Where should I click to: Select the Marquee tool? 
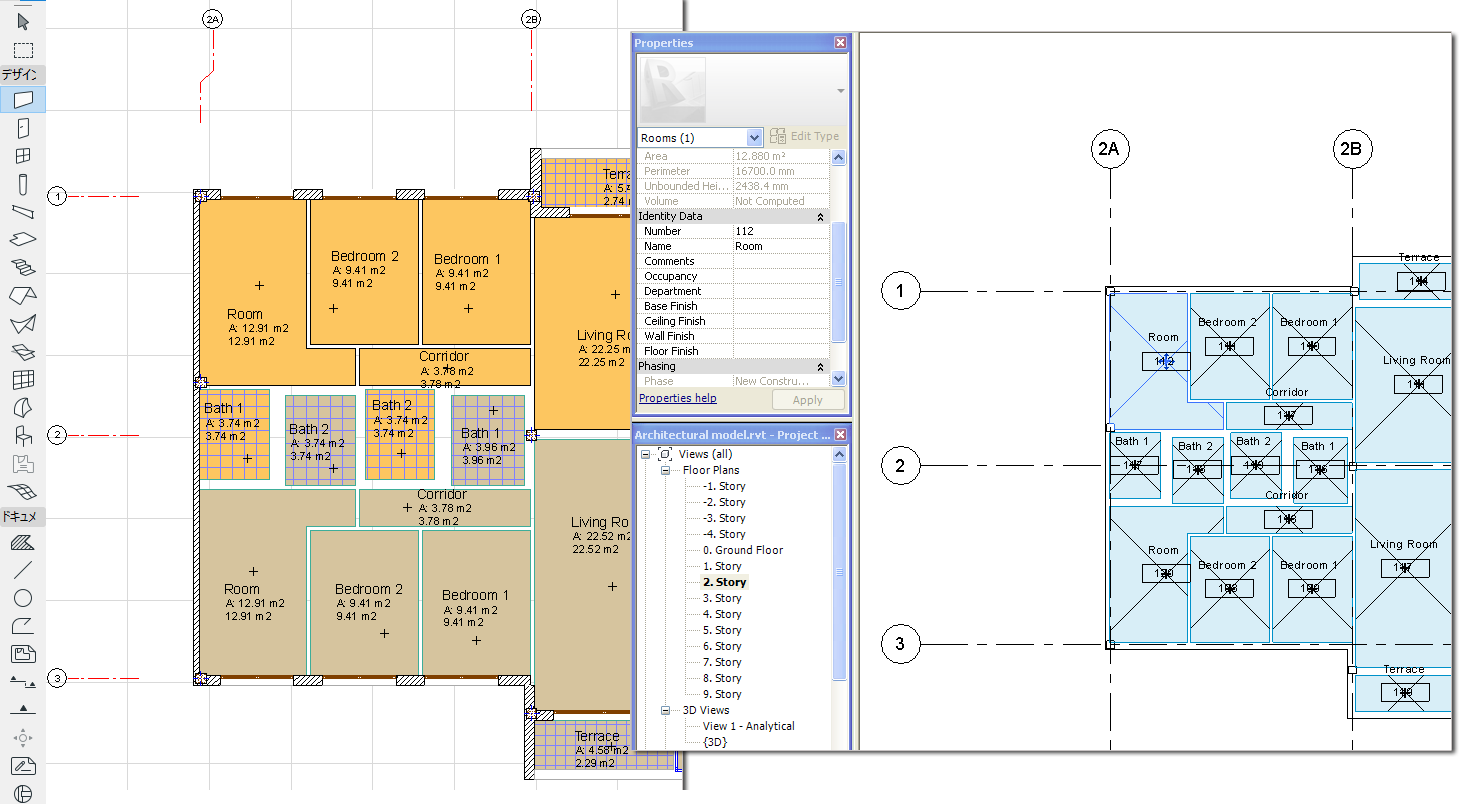[x=23, y=50]
